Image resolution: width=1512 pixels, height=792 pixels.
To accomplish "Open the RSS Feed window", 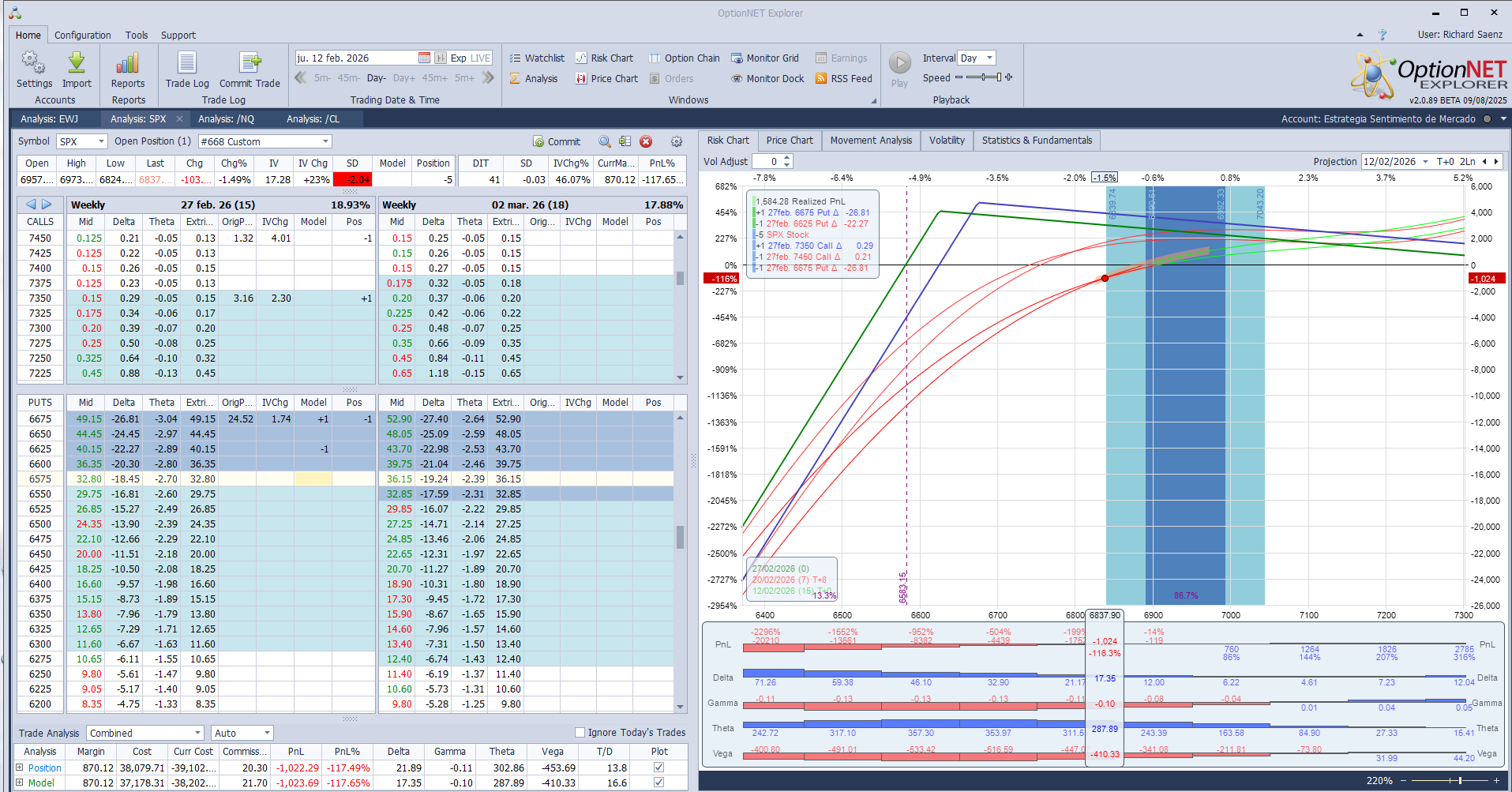I will [844, 78].
